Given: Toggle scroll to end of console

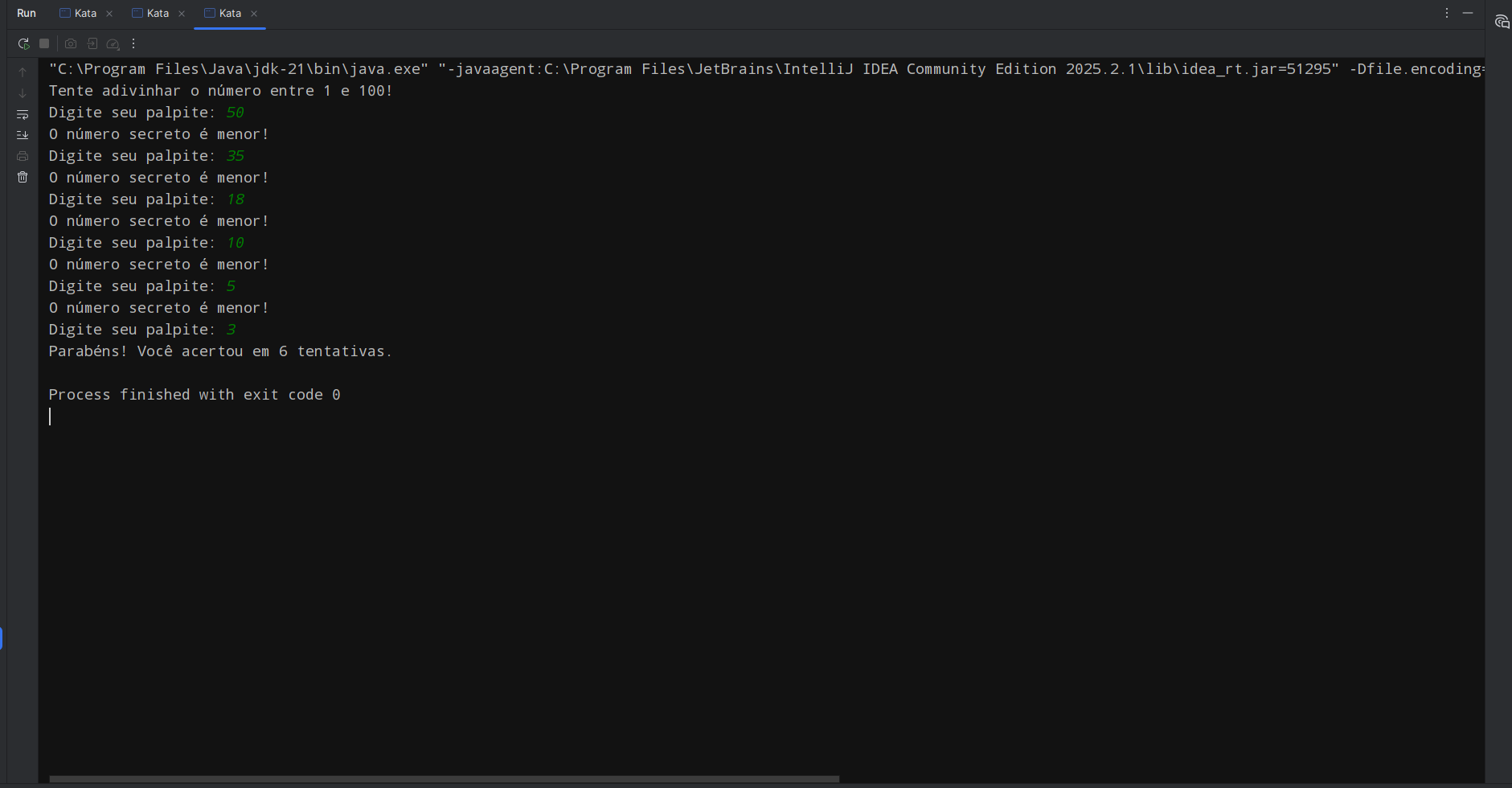Looking at the screenshot, I should [23, 135].
